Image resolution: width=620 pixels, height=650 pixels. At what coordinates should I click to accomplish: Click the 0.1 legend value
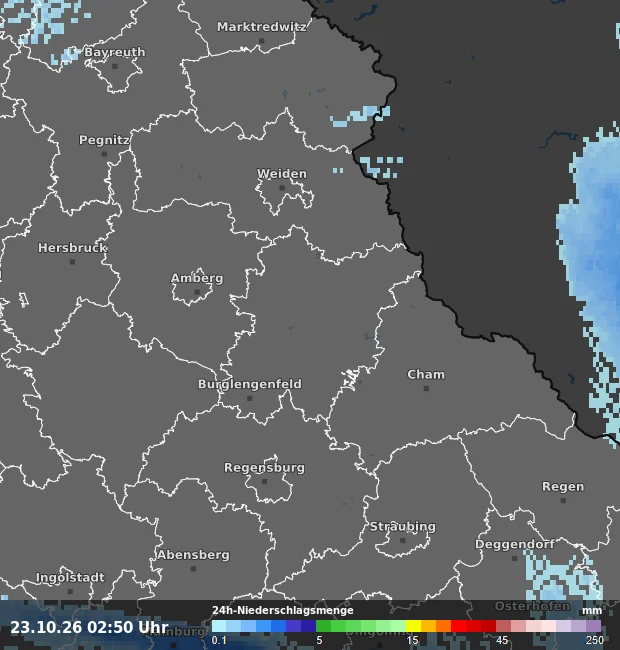click(x=219, y=640)
